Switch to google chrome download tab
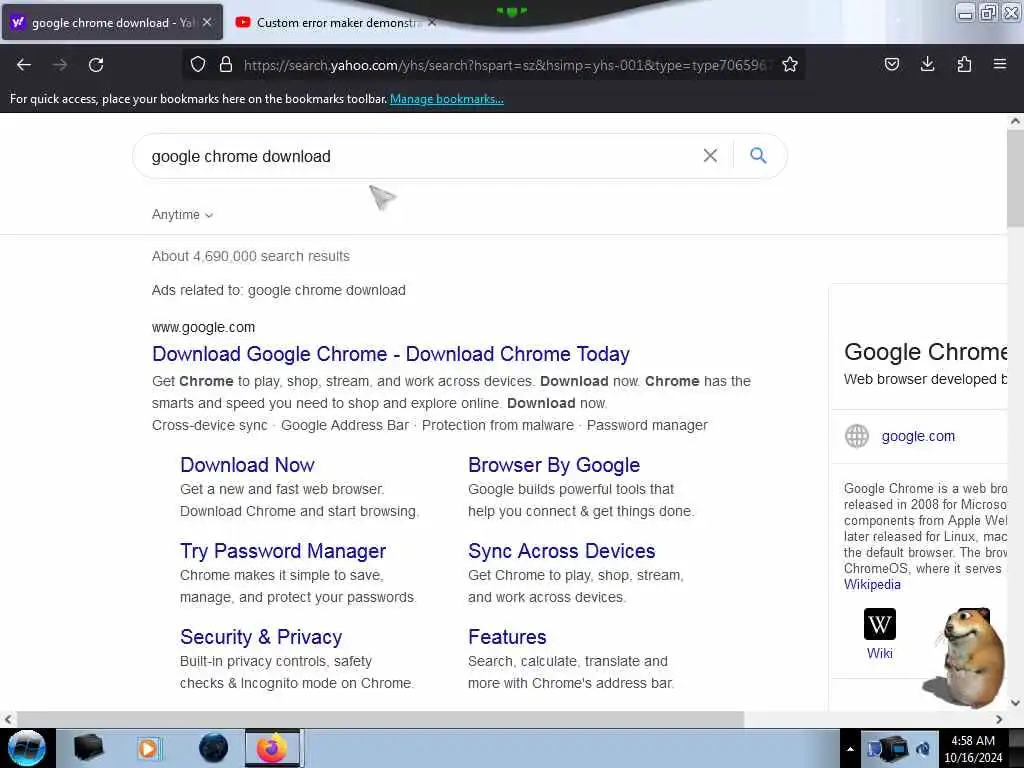Screen dimensions: 1024x768 coord(112,22)
